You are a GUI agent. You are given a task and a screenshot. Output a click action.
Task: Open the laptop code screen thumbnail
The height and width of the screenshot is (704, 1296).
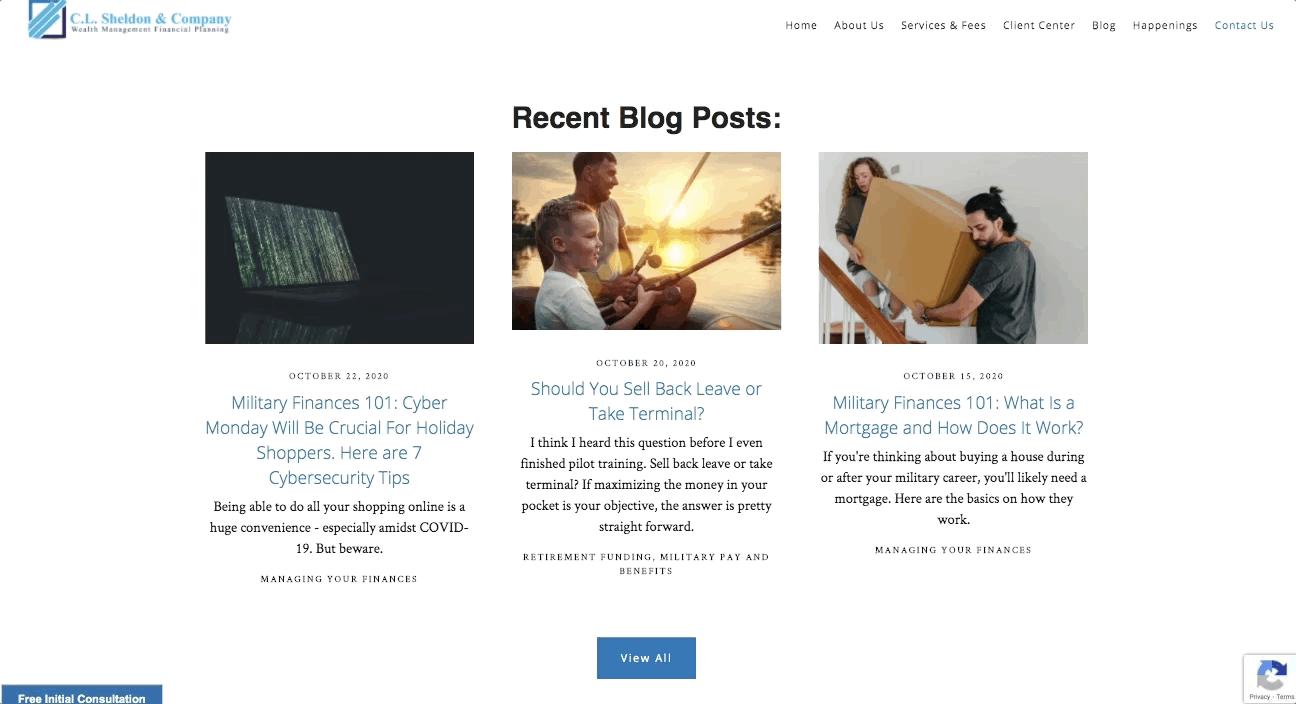(x=339, y=248)
